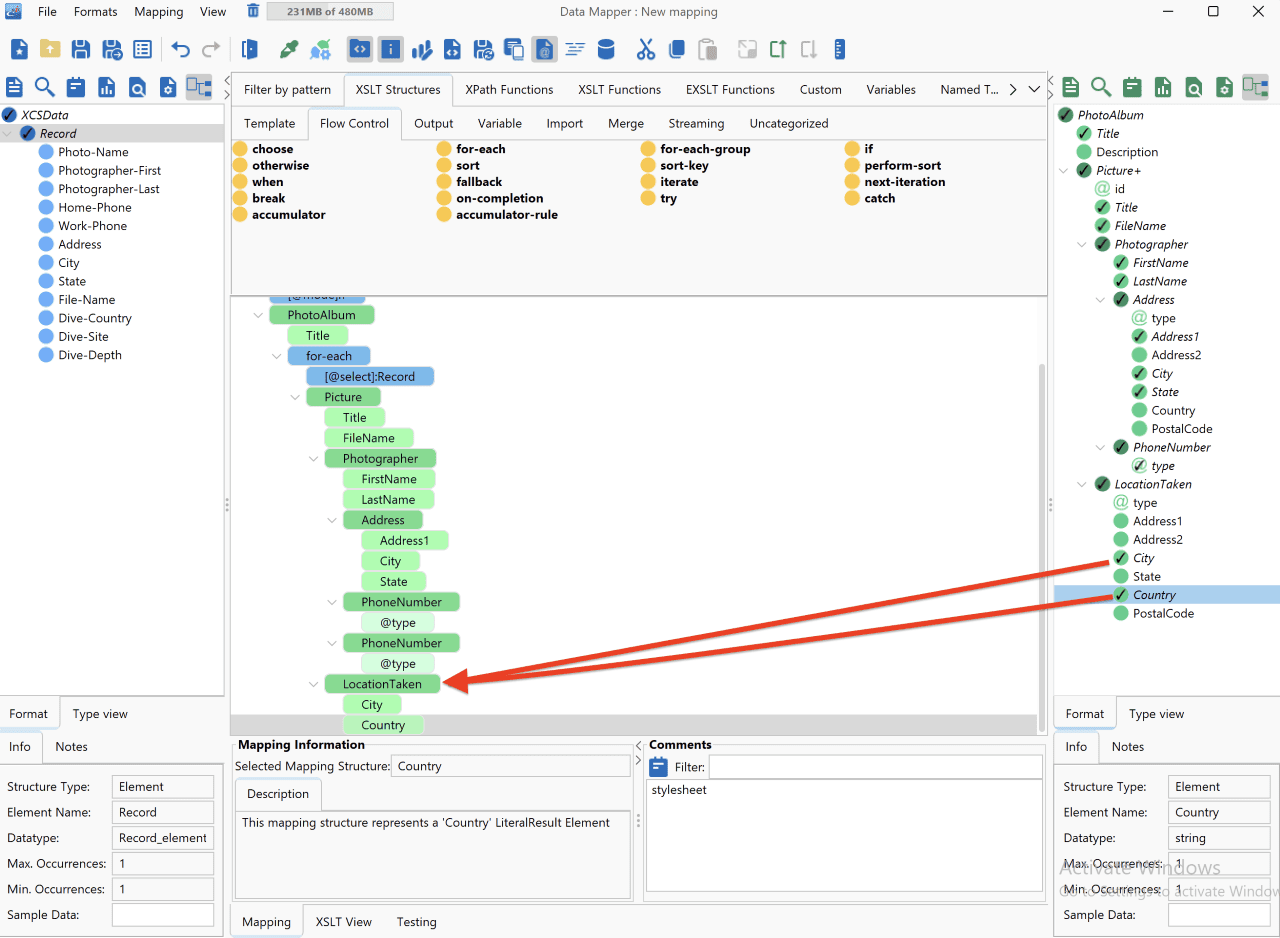The height and width of the screenshot is (938, 1280).
Task: Select PostalCode under LocationTaken in target tree
Action: tap(1163, 614)
